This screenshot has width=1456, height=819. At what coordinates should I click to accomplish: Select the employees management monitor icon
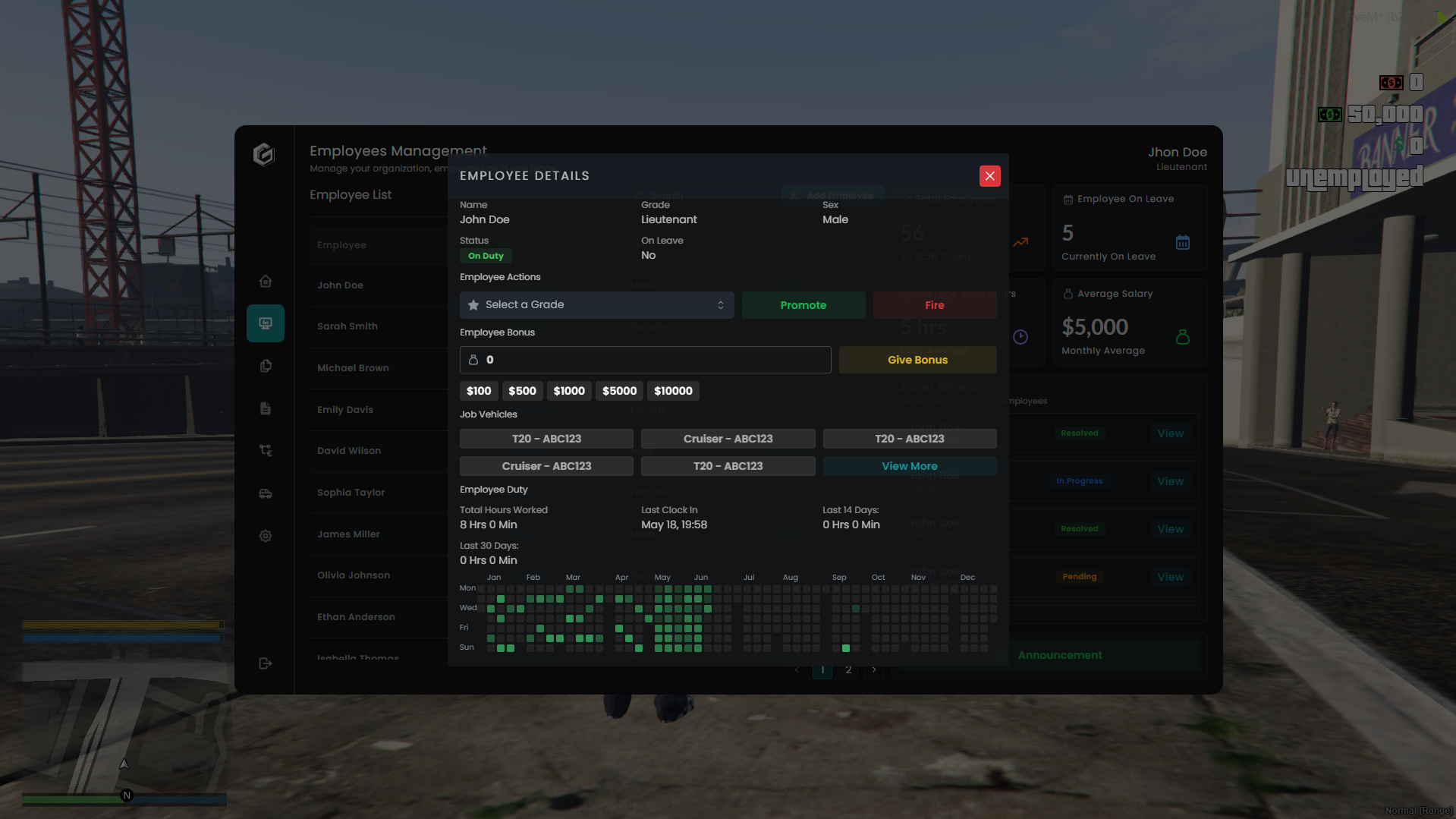pyautogui.click(x=266, y=323)
